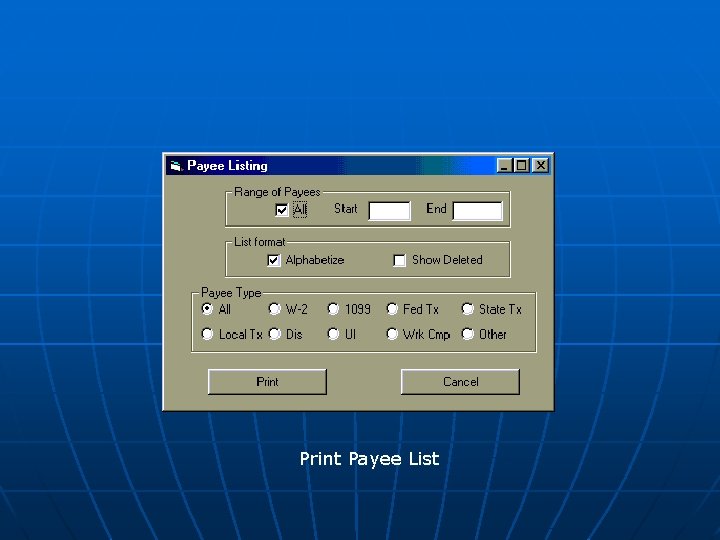Maximize the Payee Listing window
720x540 pixels.
pyautogui.click(x=522, y=165)
